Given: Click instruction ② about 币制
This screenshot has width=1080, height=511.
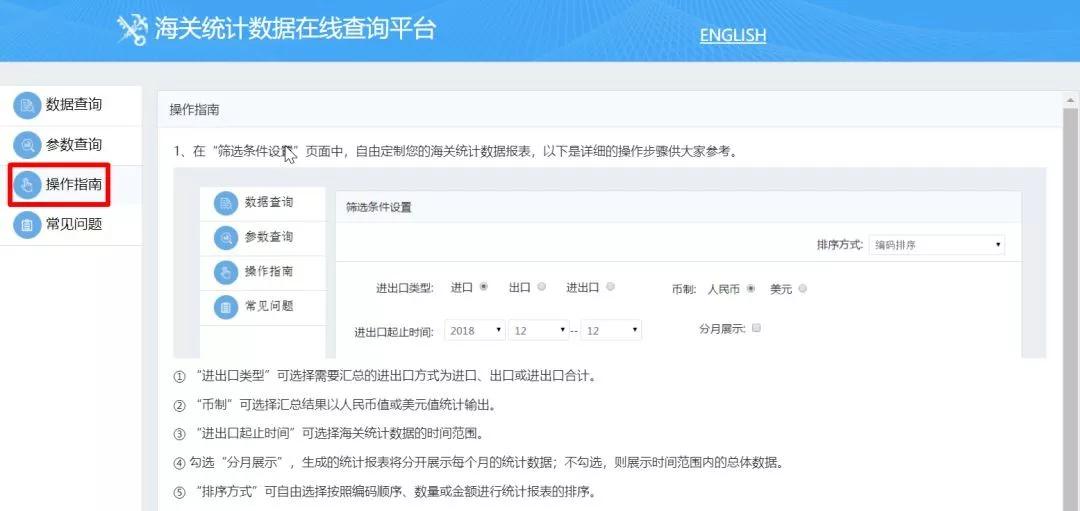Looking at the screenshot, I should click(x=335, y=406).
